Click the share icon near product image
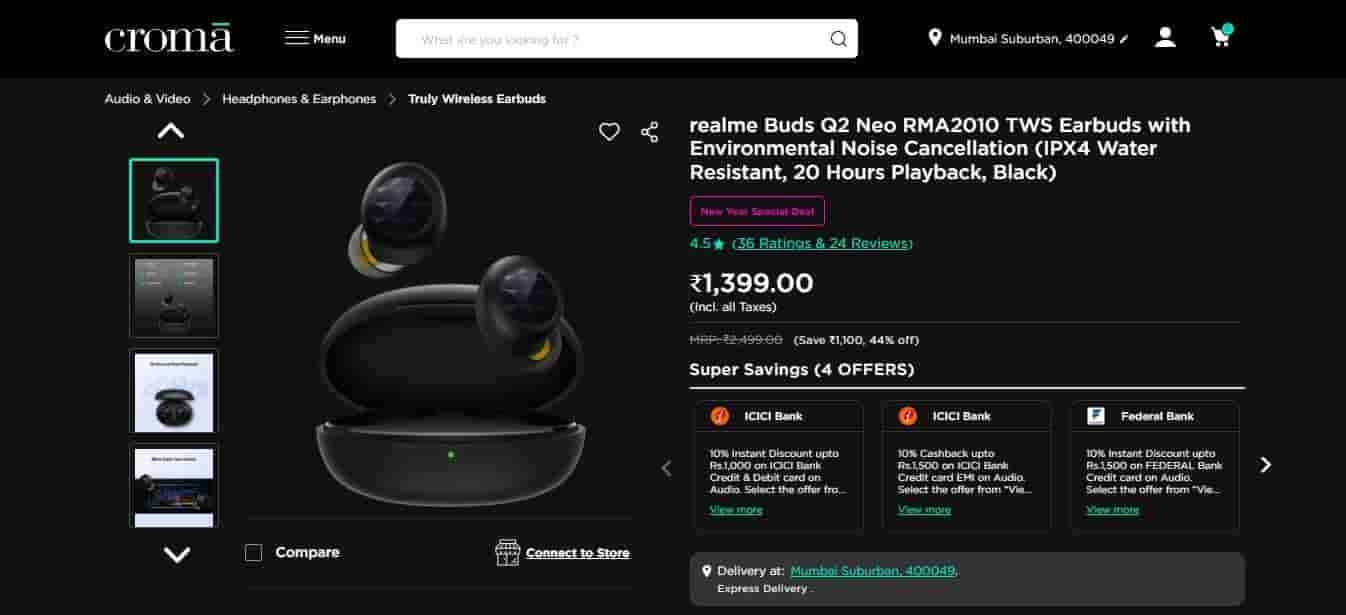This screenshot has width=1346, height=615. [x=650, y=130]
